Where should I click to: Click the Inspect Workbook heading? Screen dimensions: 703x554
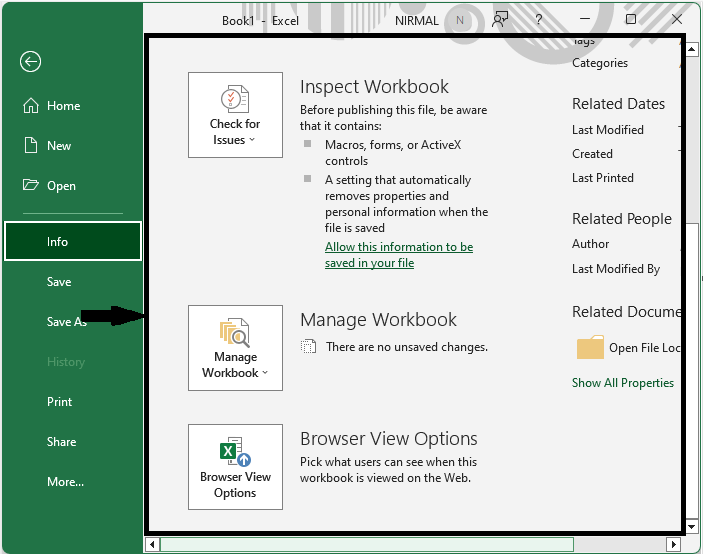pyautogui.click(x=374, y=87)
